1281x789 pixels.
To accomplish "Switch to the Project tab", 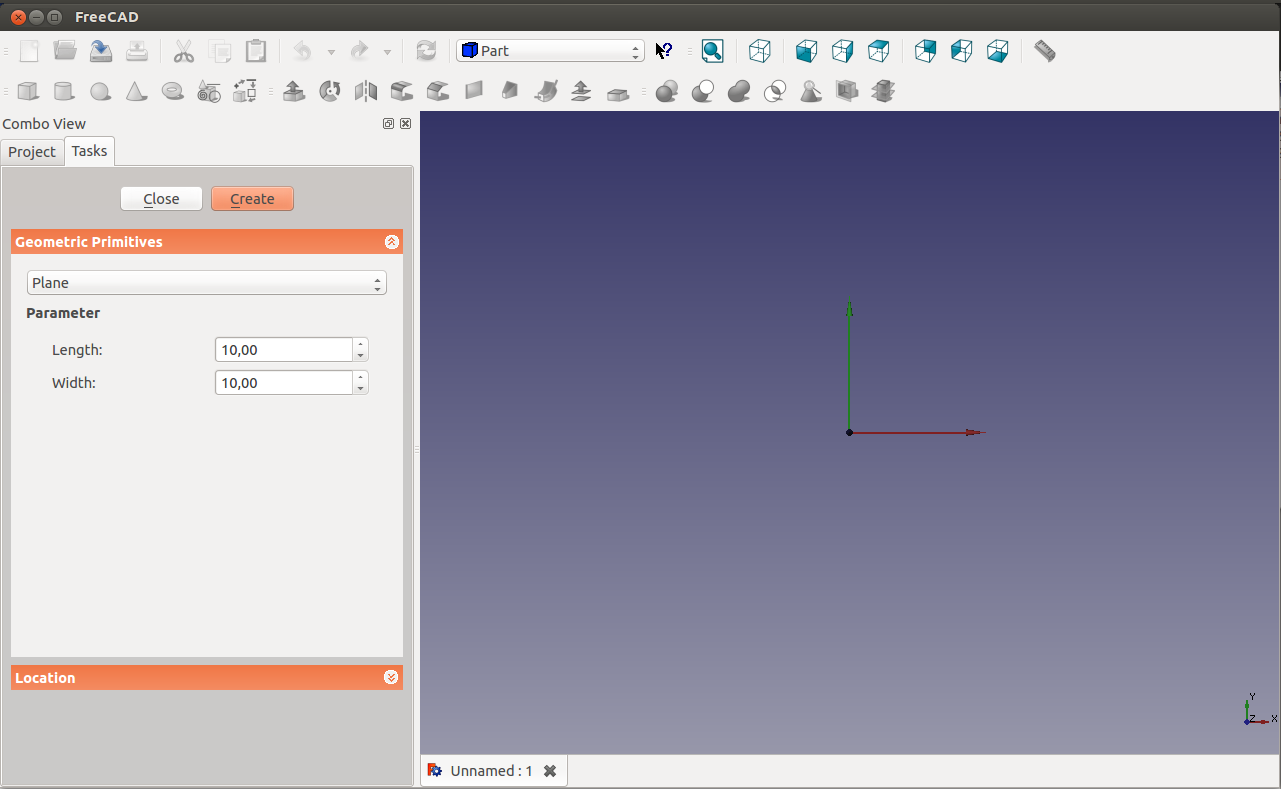I will click(32, 152).
